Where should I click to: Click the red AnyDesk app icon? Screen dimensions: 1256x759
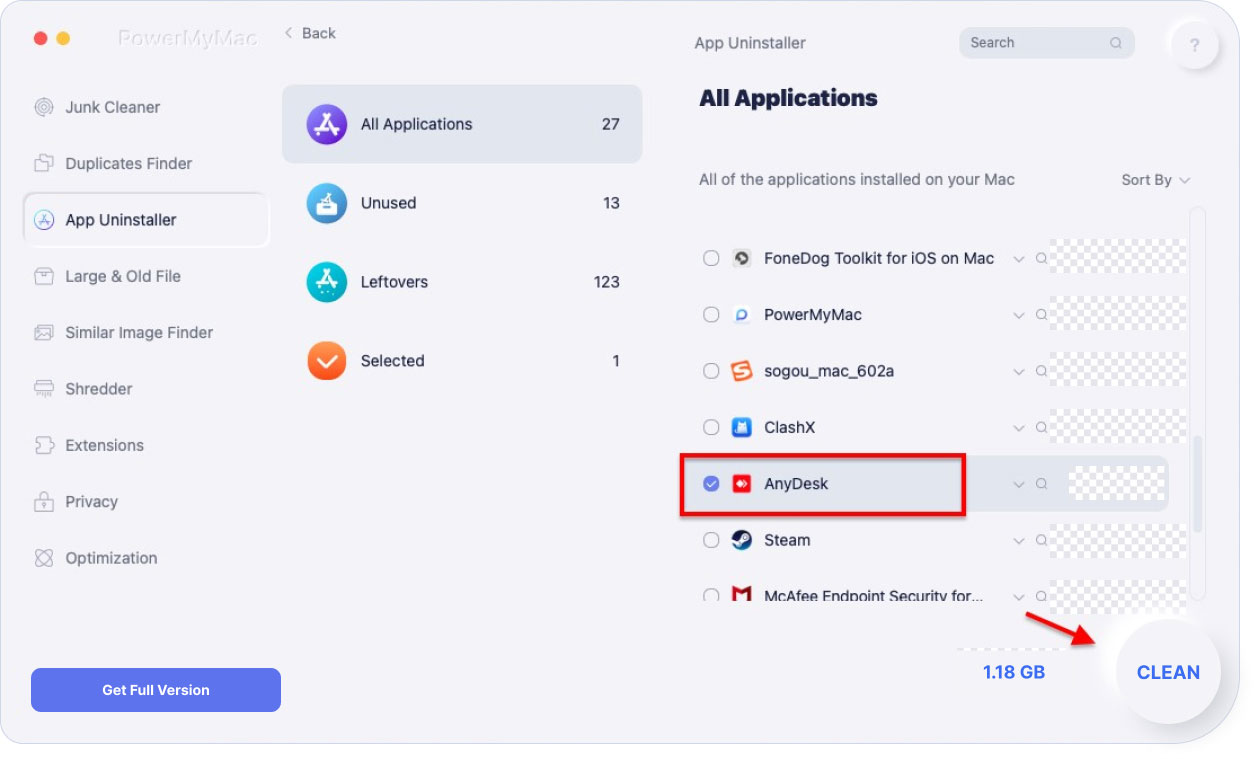(x=741, y=483)
